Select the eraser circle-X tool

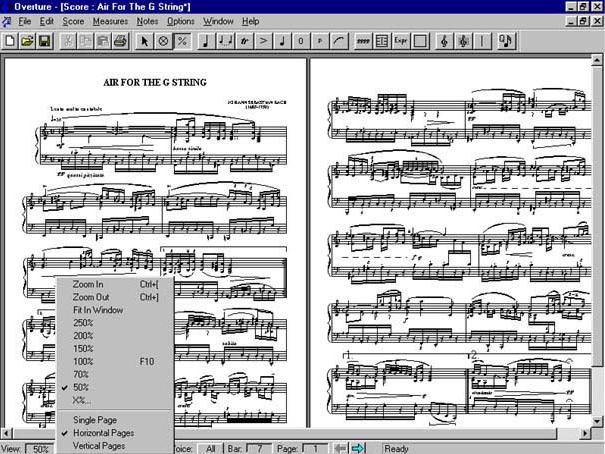(x=163, y=41)
